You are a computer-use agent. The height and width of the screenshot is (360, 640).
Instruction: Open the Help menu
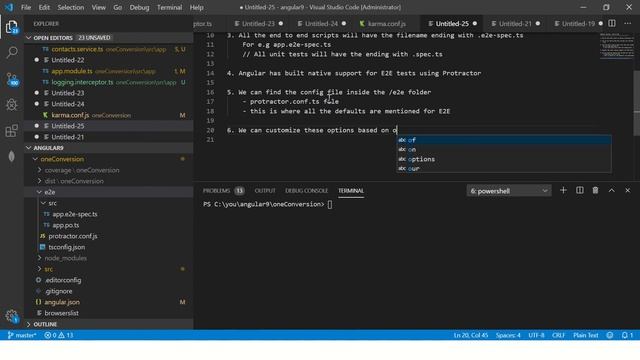(196, 7)
